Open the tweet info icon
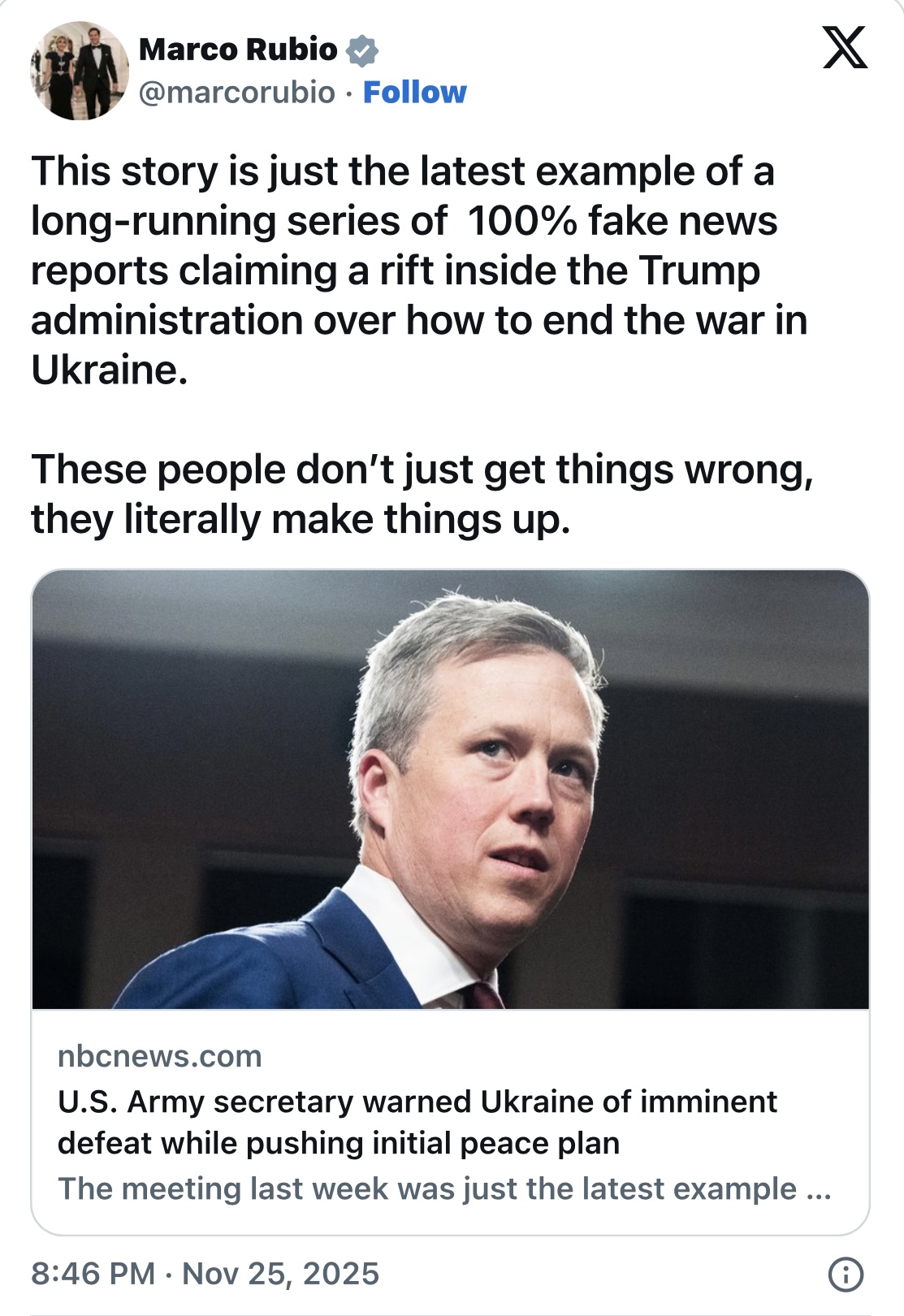 click(x=846, y=1274)
